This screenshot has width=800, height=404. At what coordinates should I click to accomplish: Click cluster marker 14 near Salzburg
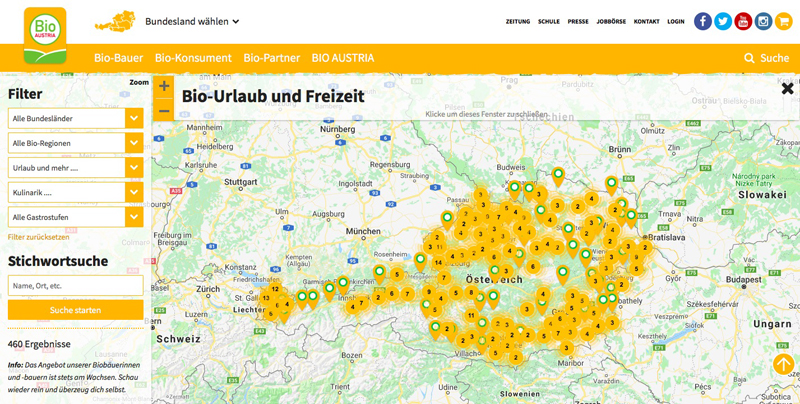click(x=438, y=263)
